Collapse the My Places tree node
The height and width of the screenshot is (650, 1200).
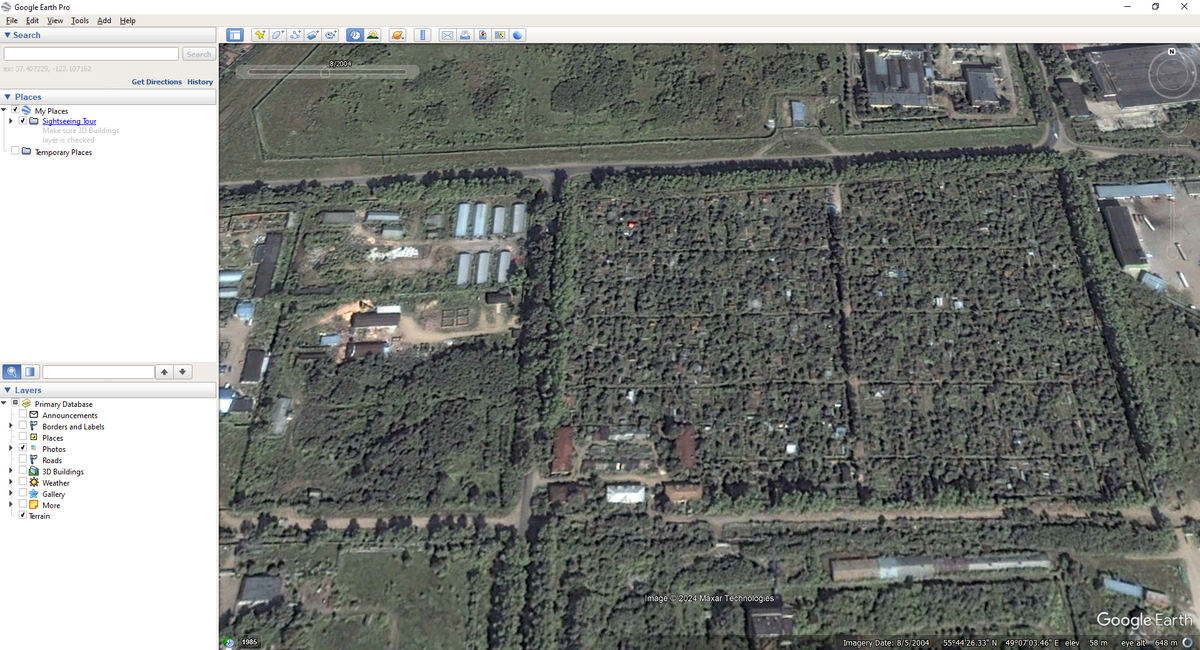click(x=4, y=110)
